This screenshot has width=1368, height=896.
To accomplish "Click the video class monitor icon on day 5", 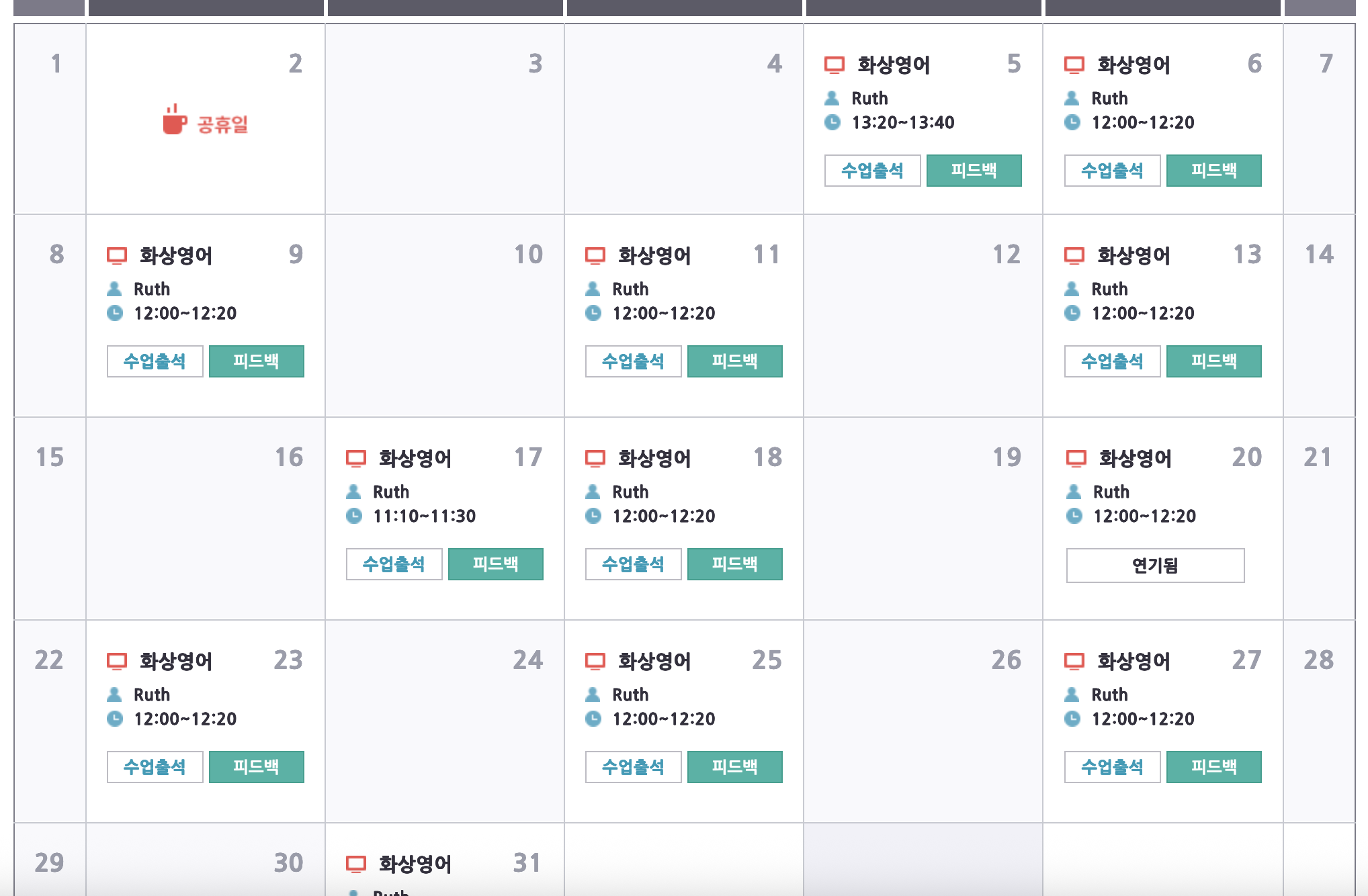I will click(x=834, y=65).
